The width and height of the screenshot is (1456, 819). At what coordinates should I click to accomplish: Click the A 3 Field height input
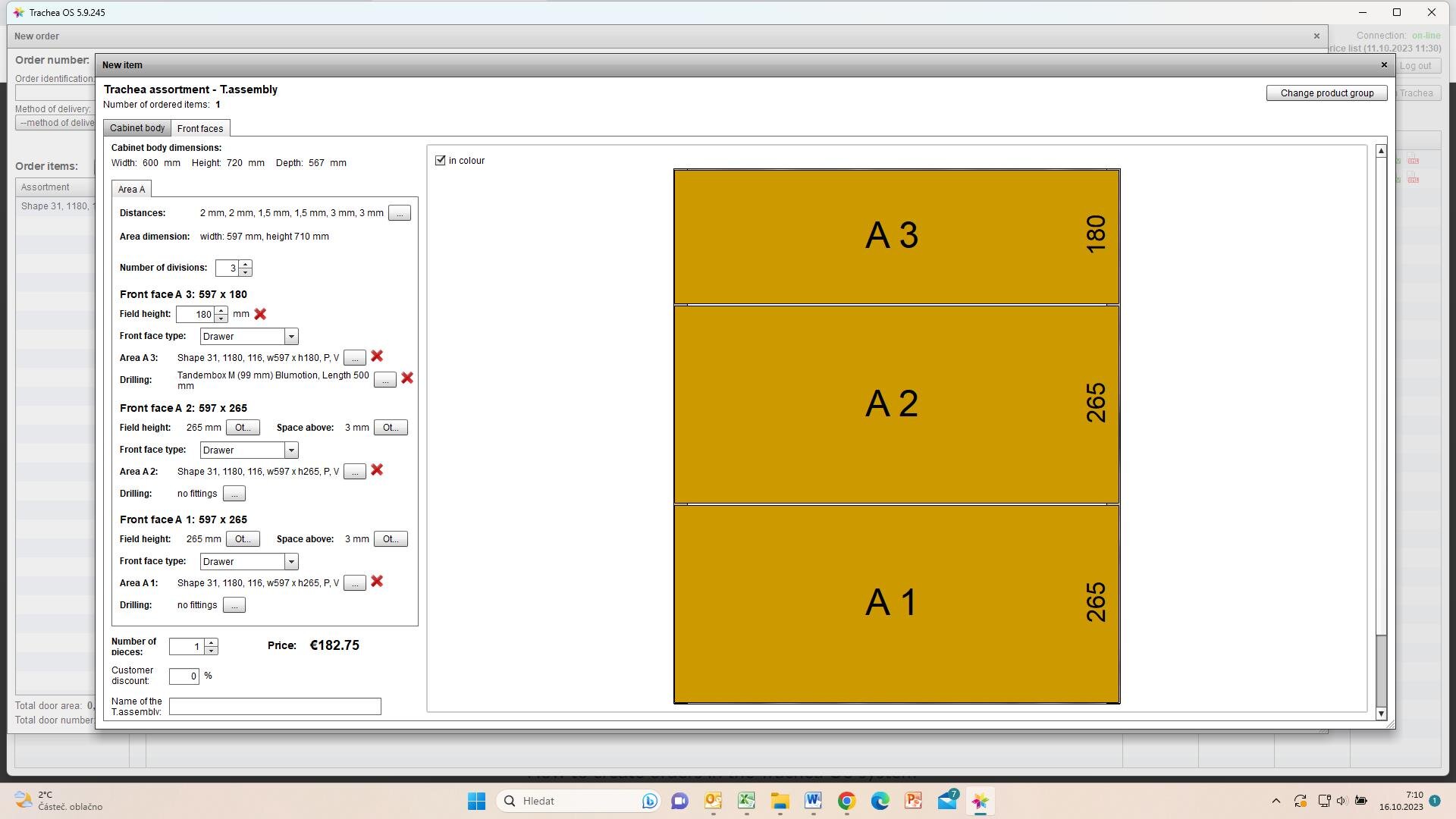click(196, 314)
